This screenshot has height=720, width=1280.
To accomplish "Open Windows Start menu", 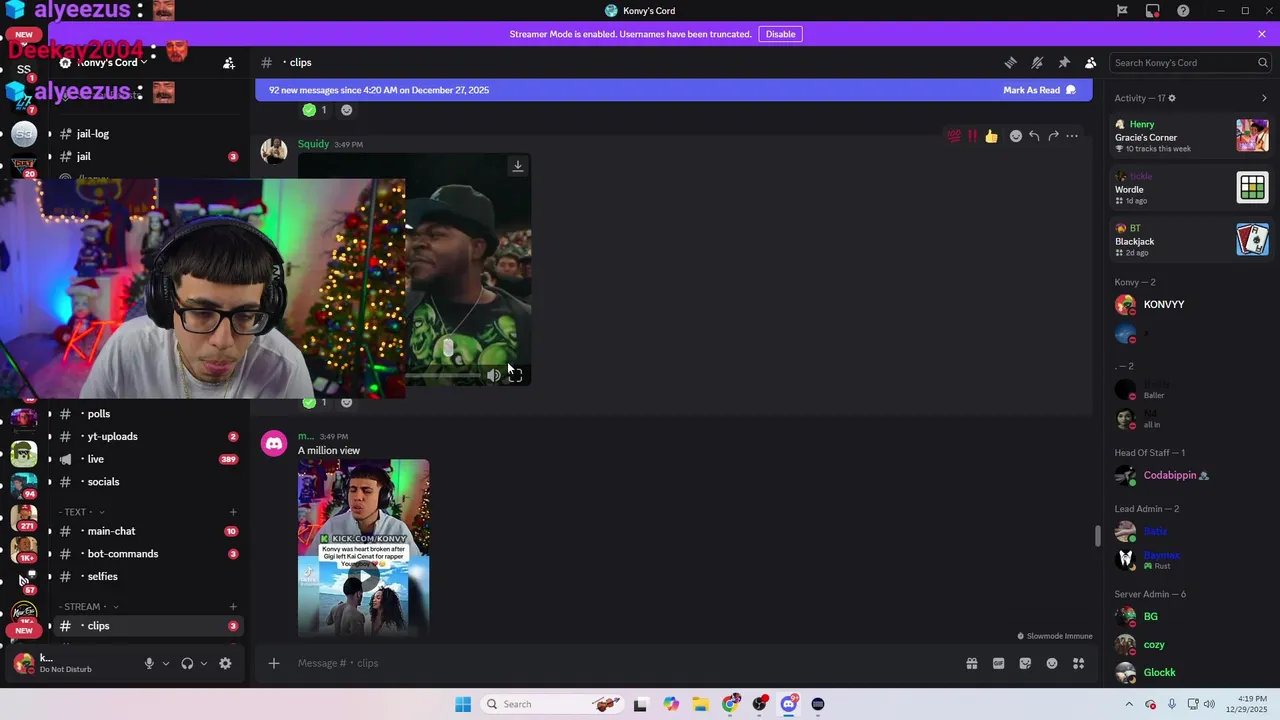I will (x=463, y=704).
